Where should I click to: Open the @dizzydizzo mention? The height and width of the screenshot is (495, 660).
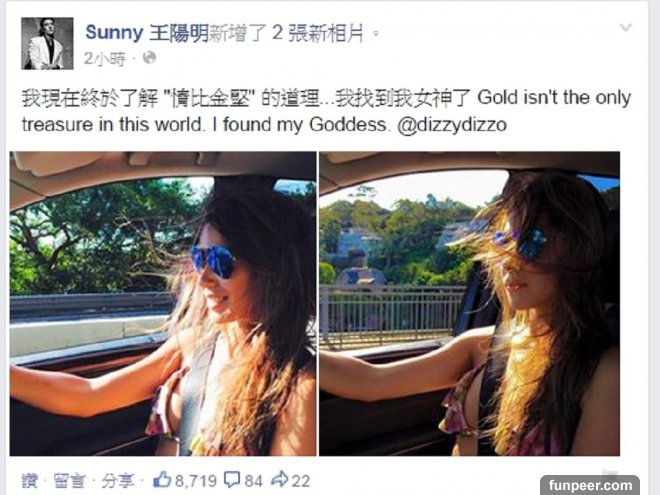click(452, 125)
